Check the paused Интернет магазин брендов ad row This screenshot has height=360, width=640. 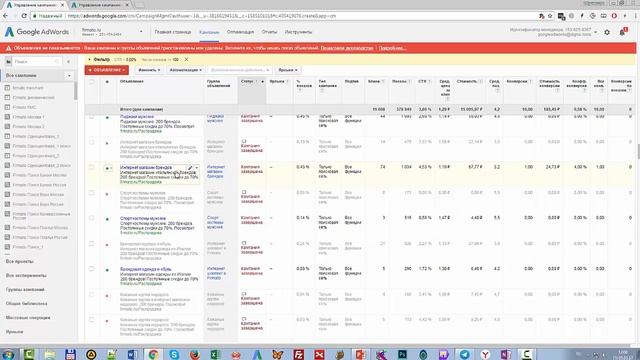click(91, 142)
